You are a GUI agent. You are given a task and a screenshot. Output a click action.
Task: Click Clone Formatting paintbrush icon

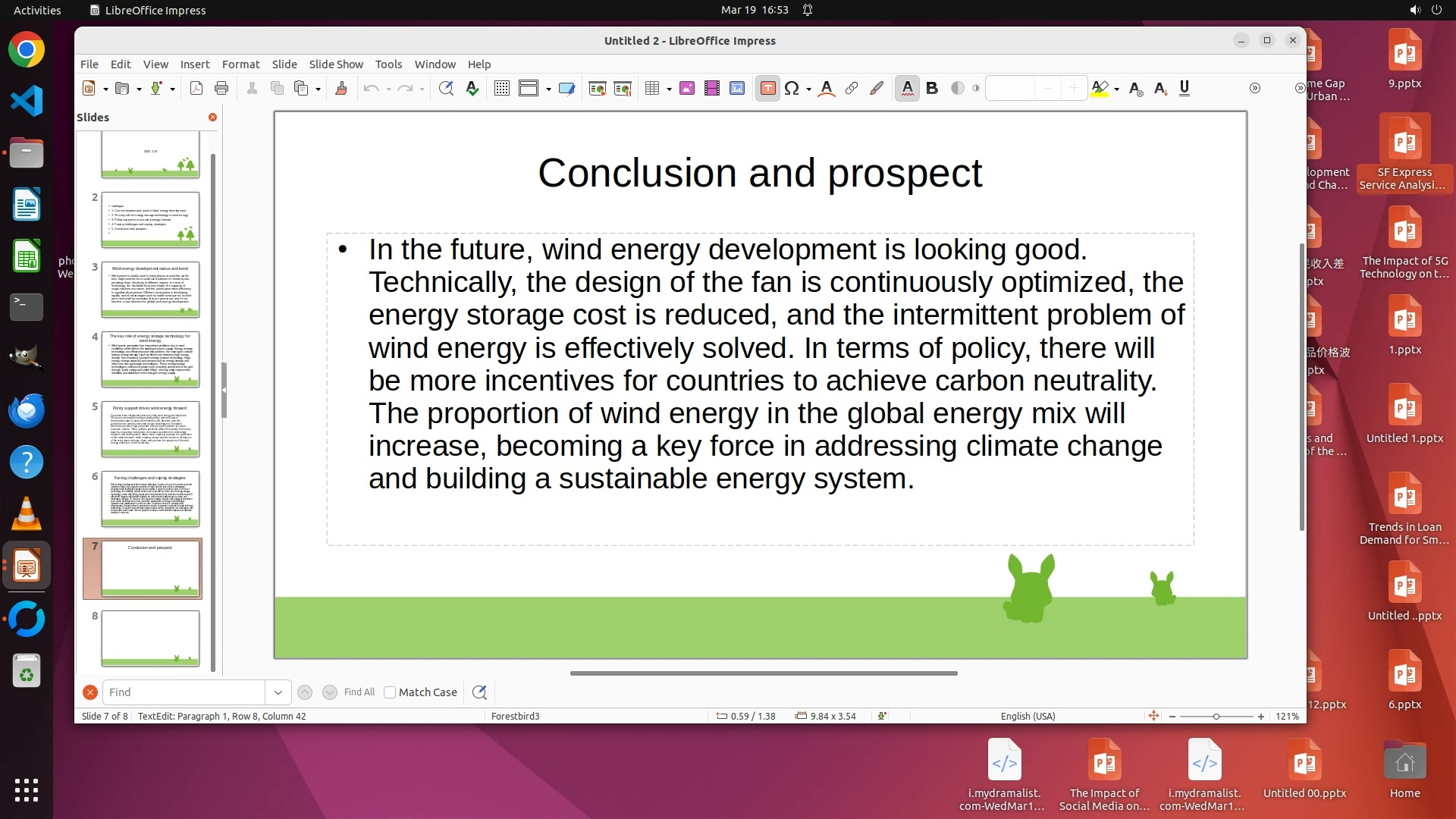[x=341, y=89]
